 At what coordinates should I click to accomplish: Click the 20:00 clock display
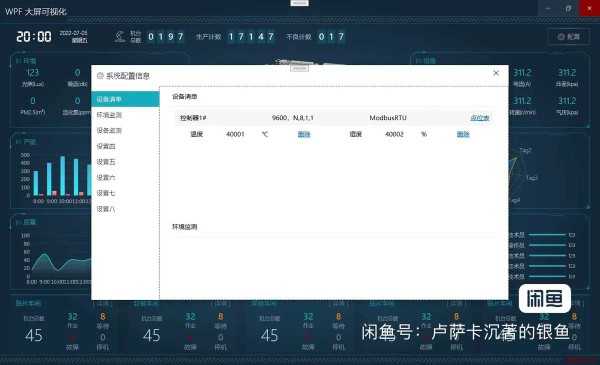tap(34, 37)
